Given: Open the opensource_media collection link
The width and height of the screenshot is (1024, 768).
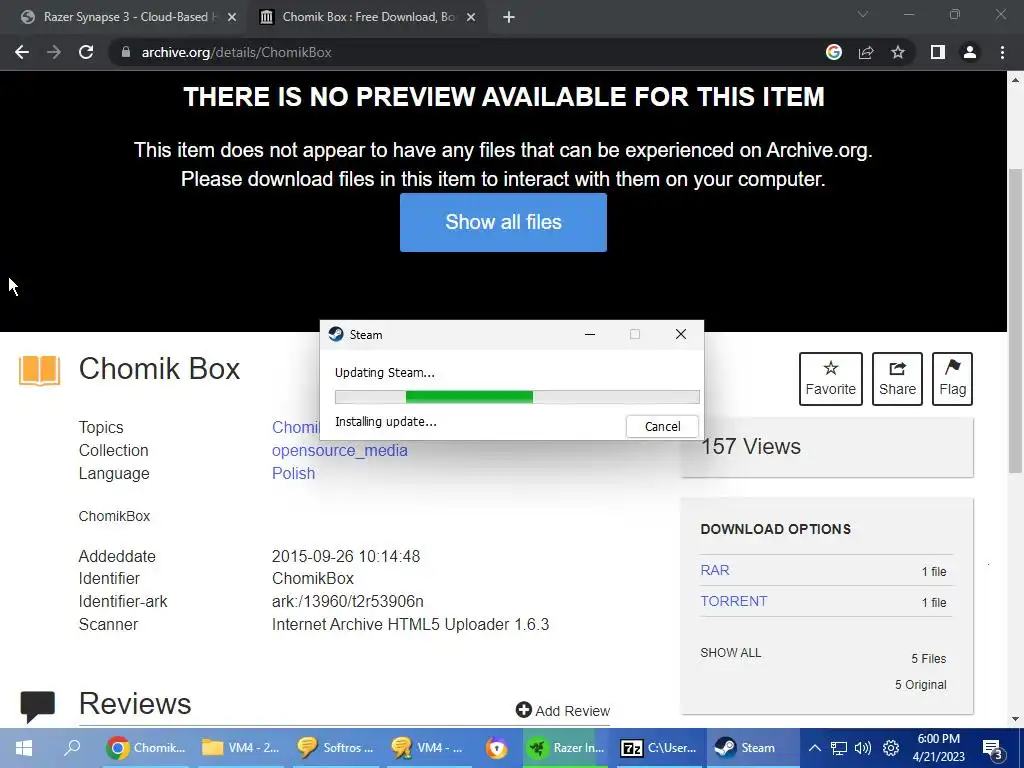Looking at the screenshot, I should pos(340,451).
